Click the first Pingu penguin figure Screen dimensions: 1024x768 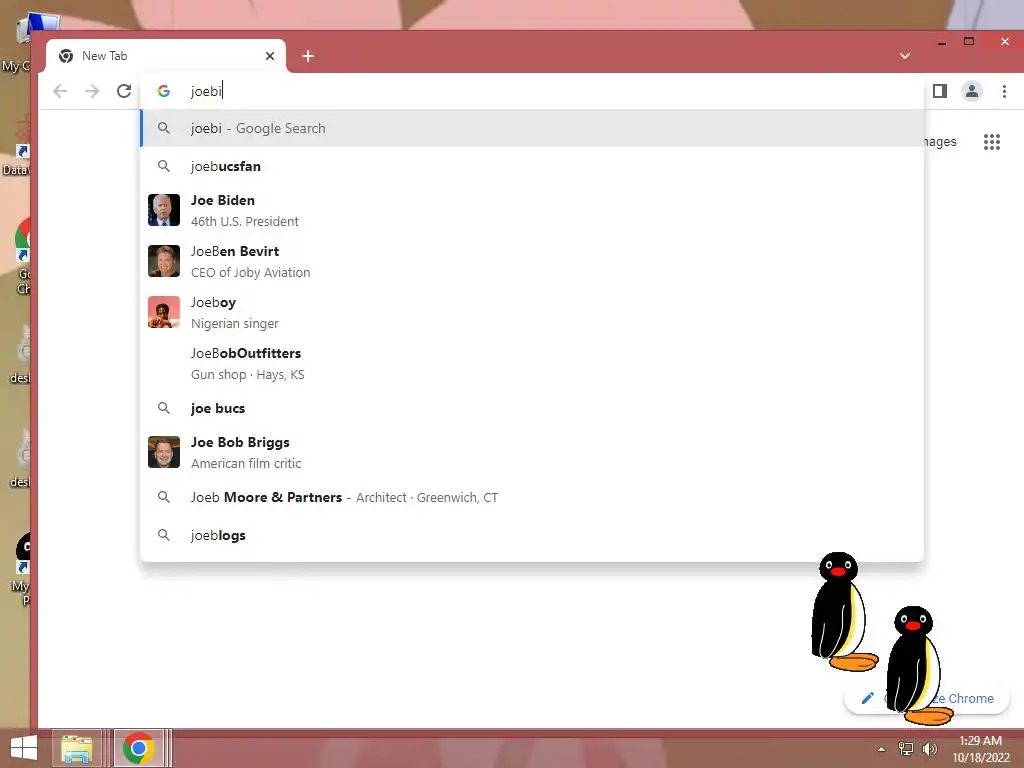[x=842, y=612]
